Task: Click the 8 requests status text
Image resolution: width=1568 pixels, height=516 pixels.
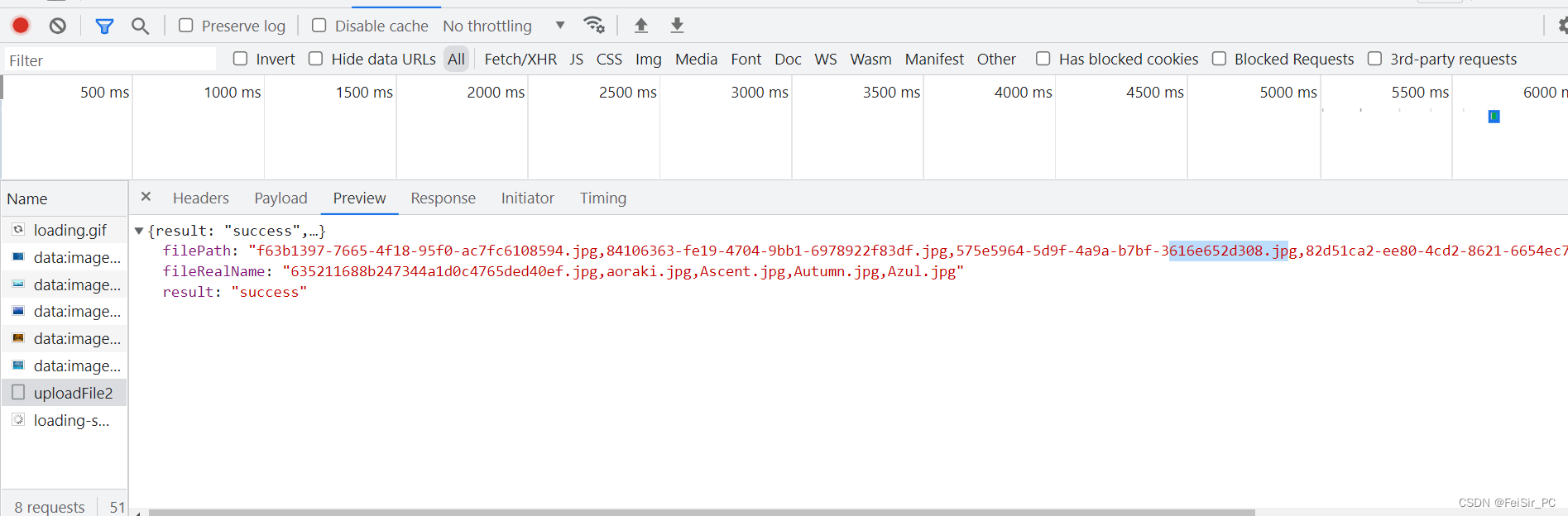Action: point(50,506)
